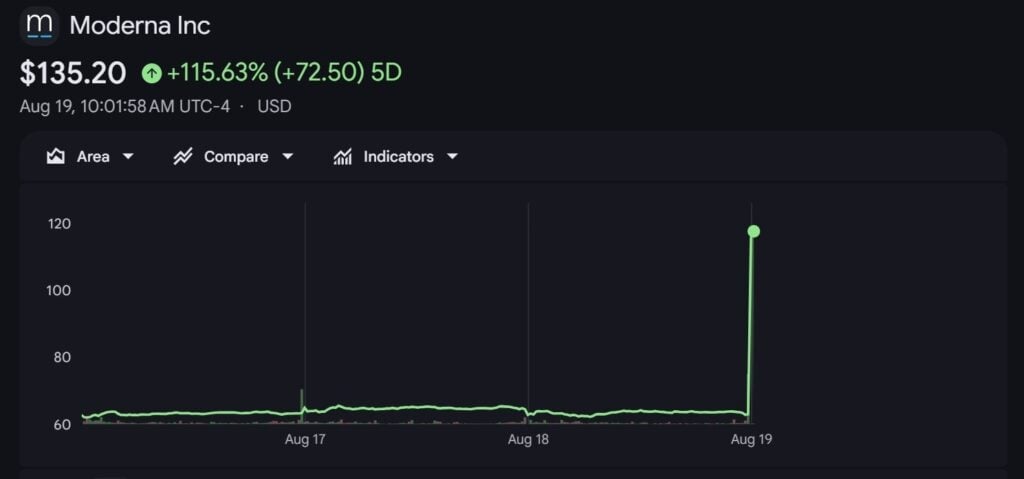This screenshot has height=479, width=1024.
Task: Click the +115.63% percentage change
Action: [x=217, y=73]
